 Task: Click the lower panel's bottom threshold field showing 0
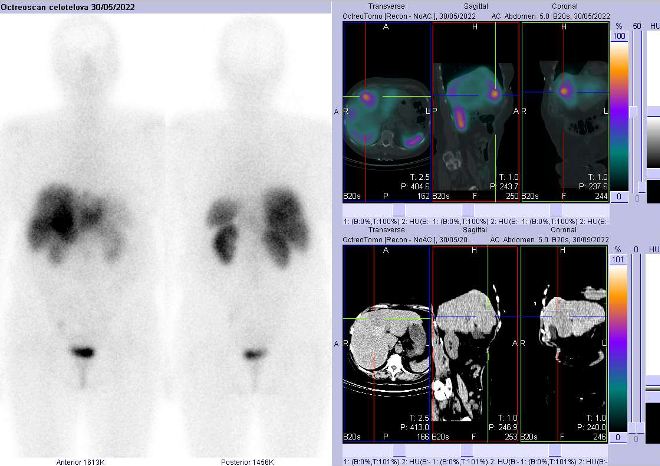click(x=618, y=437)
